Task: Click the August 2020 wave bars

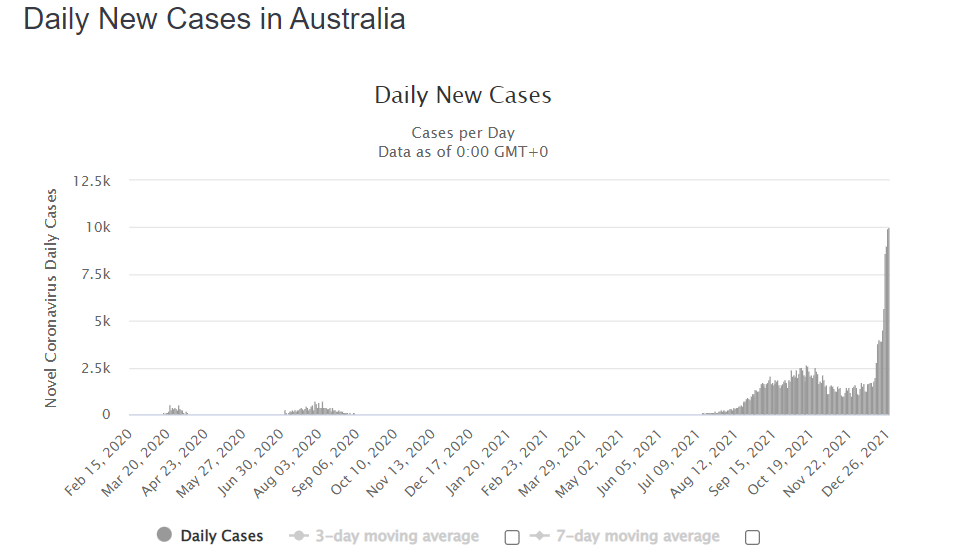Action: 318,408
